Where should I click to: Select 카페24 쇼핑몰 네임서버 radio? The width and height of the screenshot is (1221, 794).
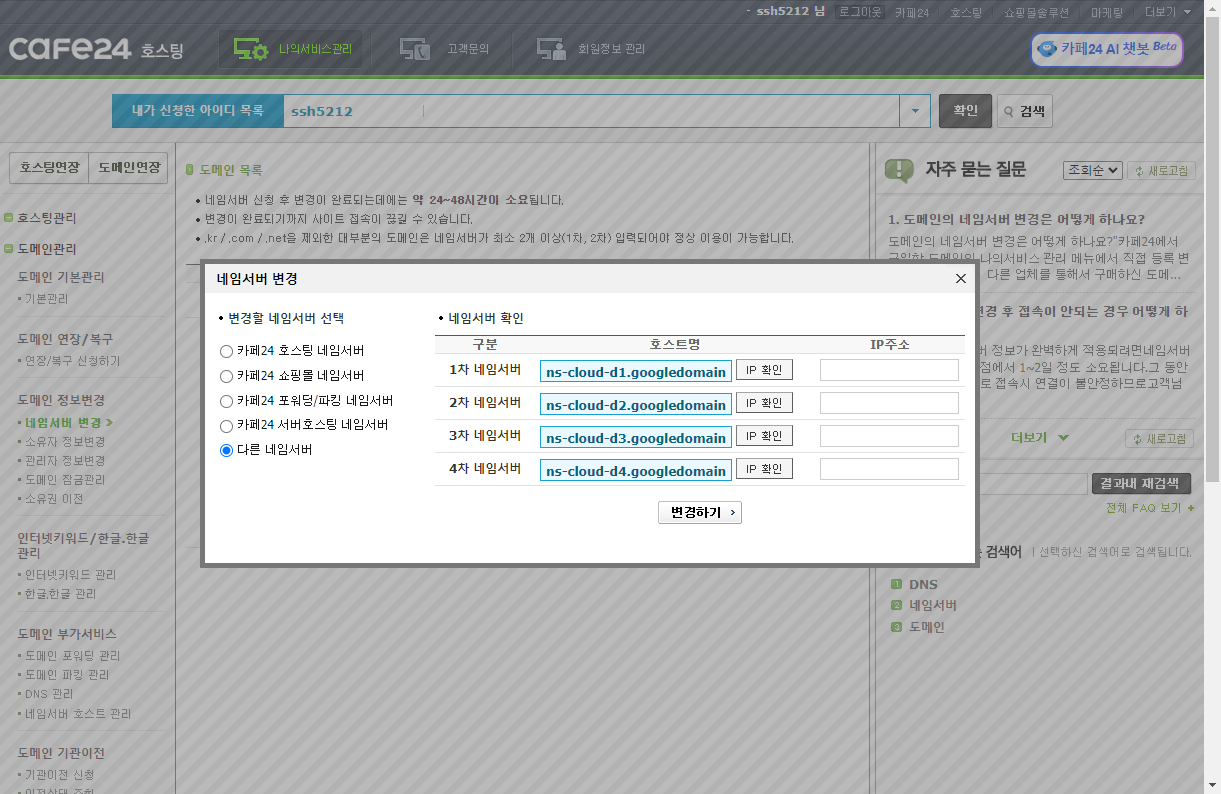point(226,376)
